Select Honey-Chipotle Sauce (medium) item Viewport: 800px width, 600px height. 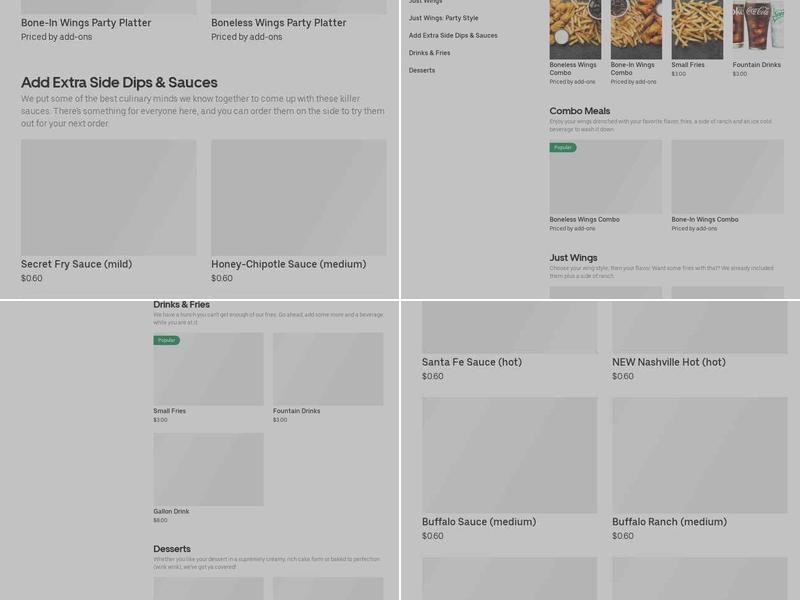[x=298, y=197]
